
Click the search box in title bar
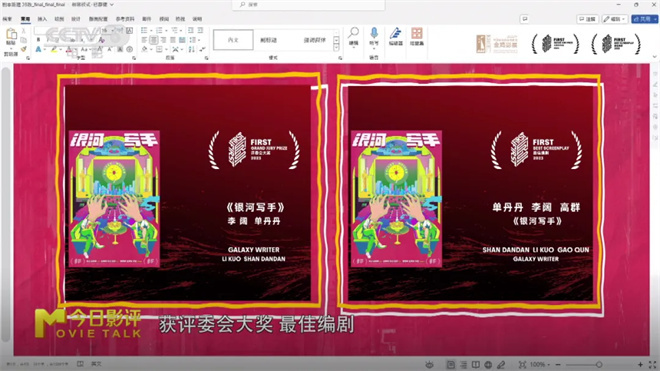point(309,5)
